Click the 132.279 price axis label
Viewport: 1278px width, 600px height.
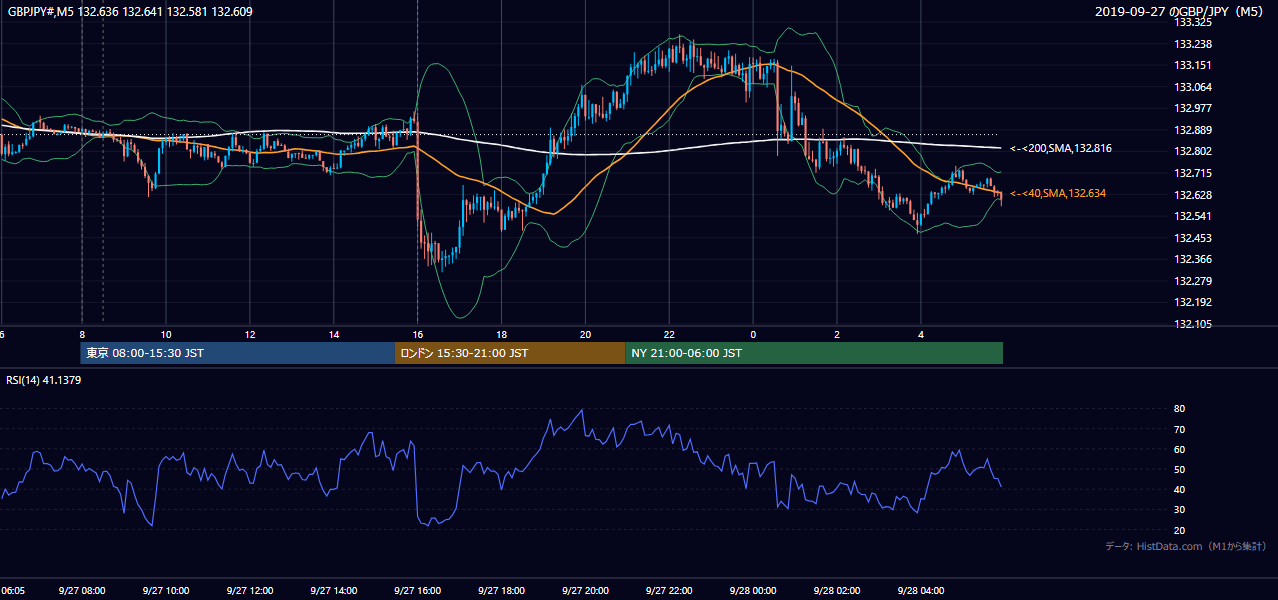1193,281
